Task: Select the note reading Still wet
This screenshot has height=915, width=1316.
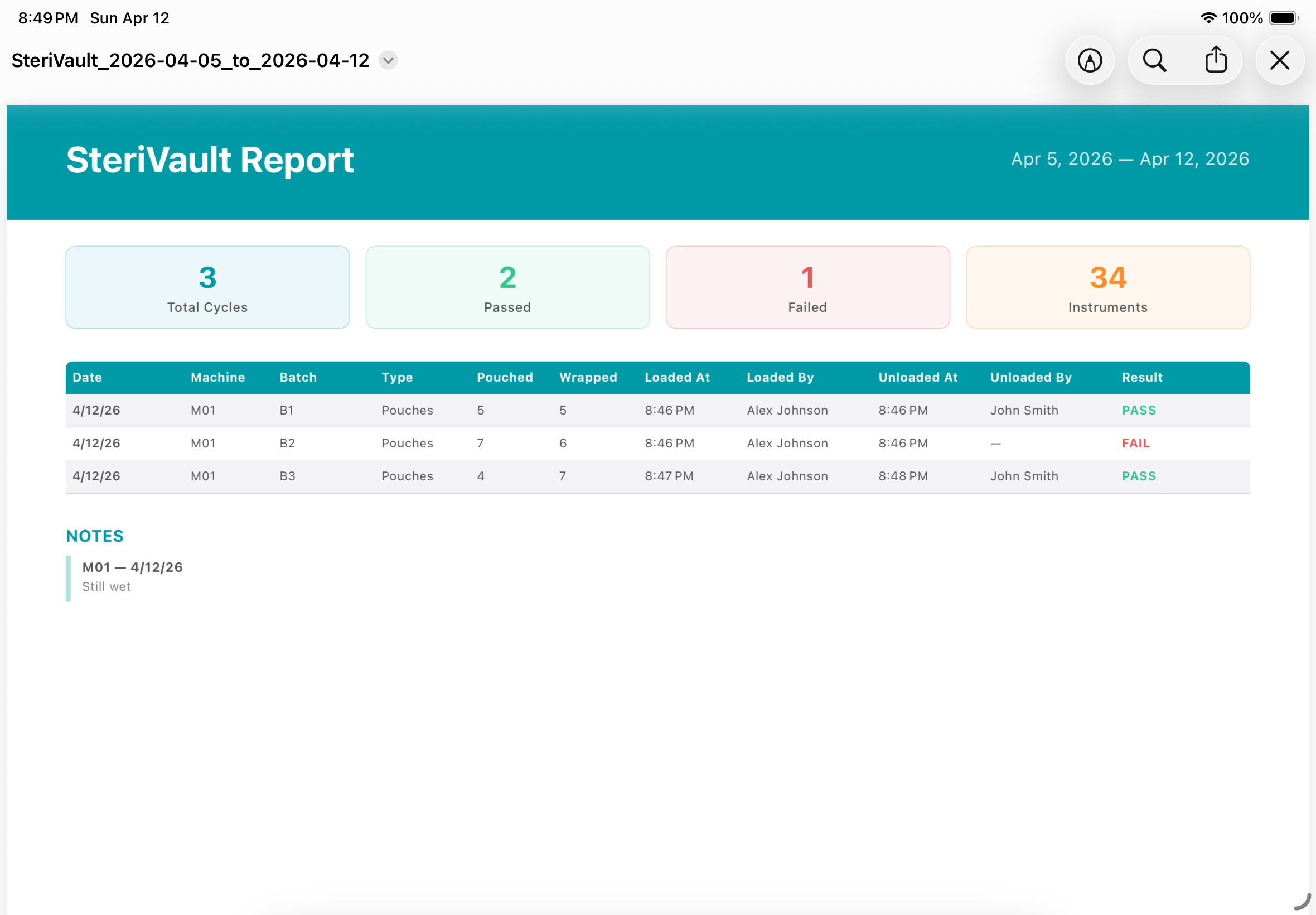Action: tap(107, 586)
